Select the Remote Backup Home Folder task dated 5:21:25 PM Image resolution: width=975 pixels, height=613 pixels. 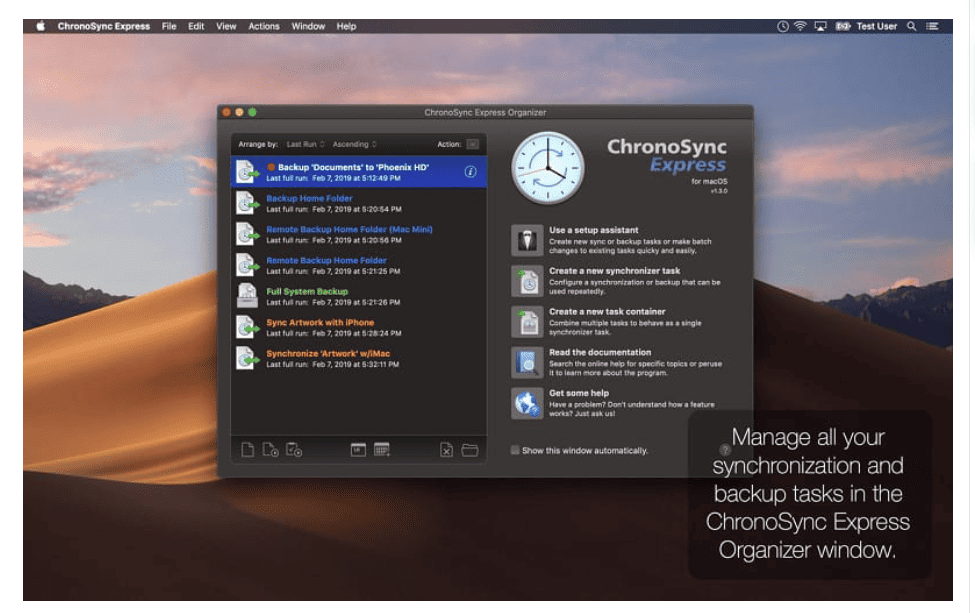coord(359,265)
